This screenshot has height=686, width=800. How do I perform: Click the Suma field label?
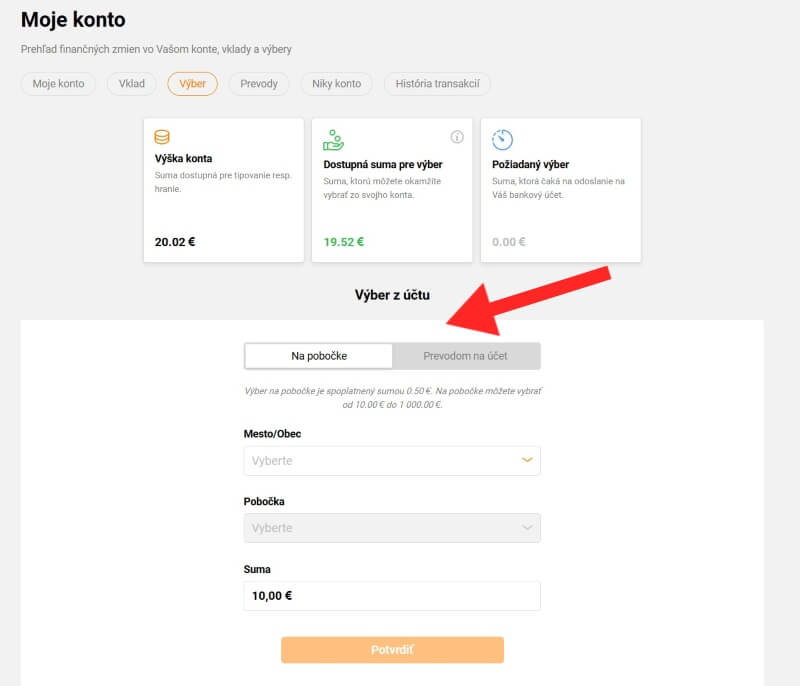(x=257, y=569)
